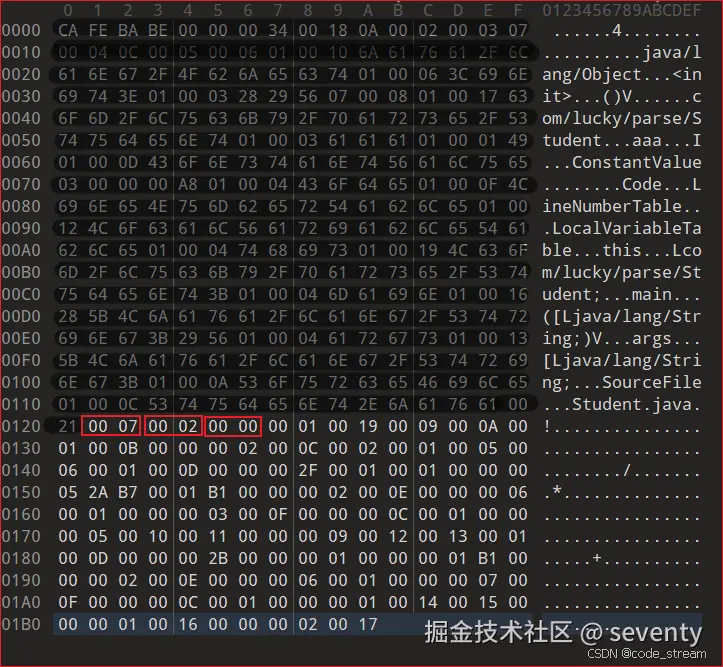Screen dimensions: 723x667
Task: Select decoded text 'om/lucky/parse/S'
Action: point(622,118)
